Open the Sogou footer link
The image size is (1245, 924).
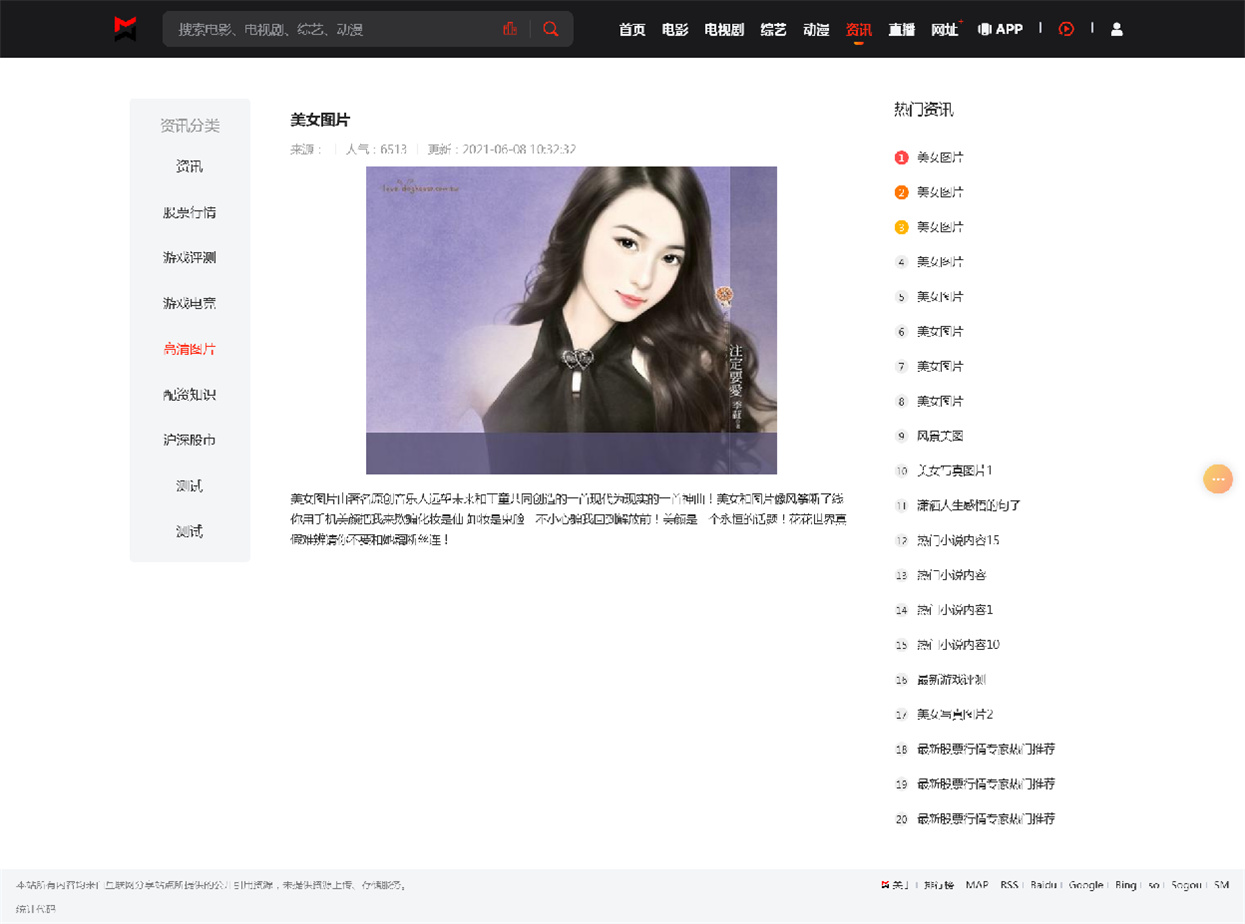[1187, 885]
